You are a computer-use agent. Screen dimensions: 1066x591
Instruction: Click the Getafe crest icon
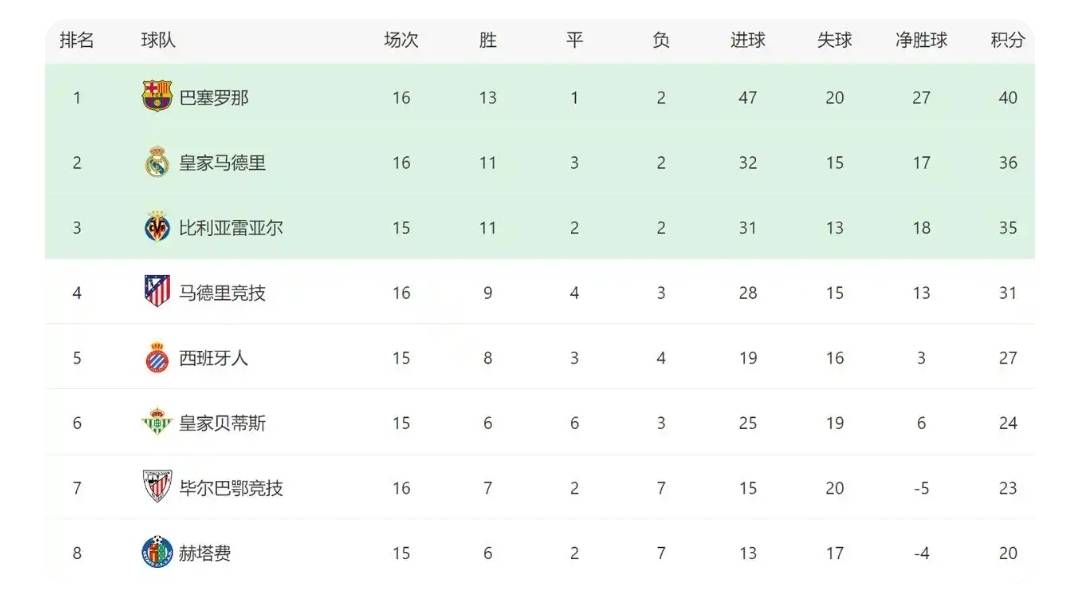point(157,553)
